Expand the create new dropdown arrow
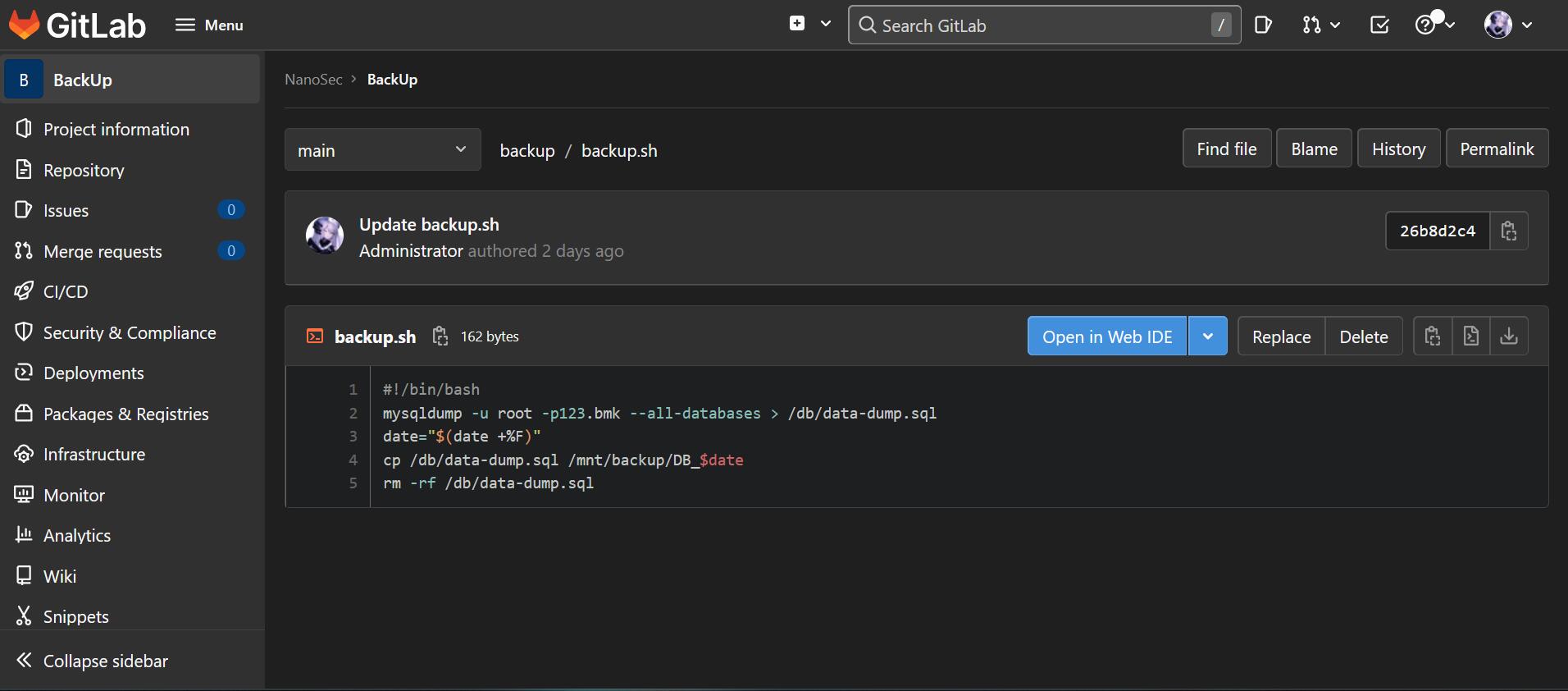This screenshot has width=1568, height=691. (826, 24)
